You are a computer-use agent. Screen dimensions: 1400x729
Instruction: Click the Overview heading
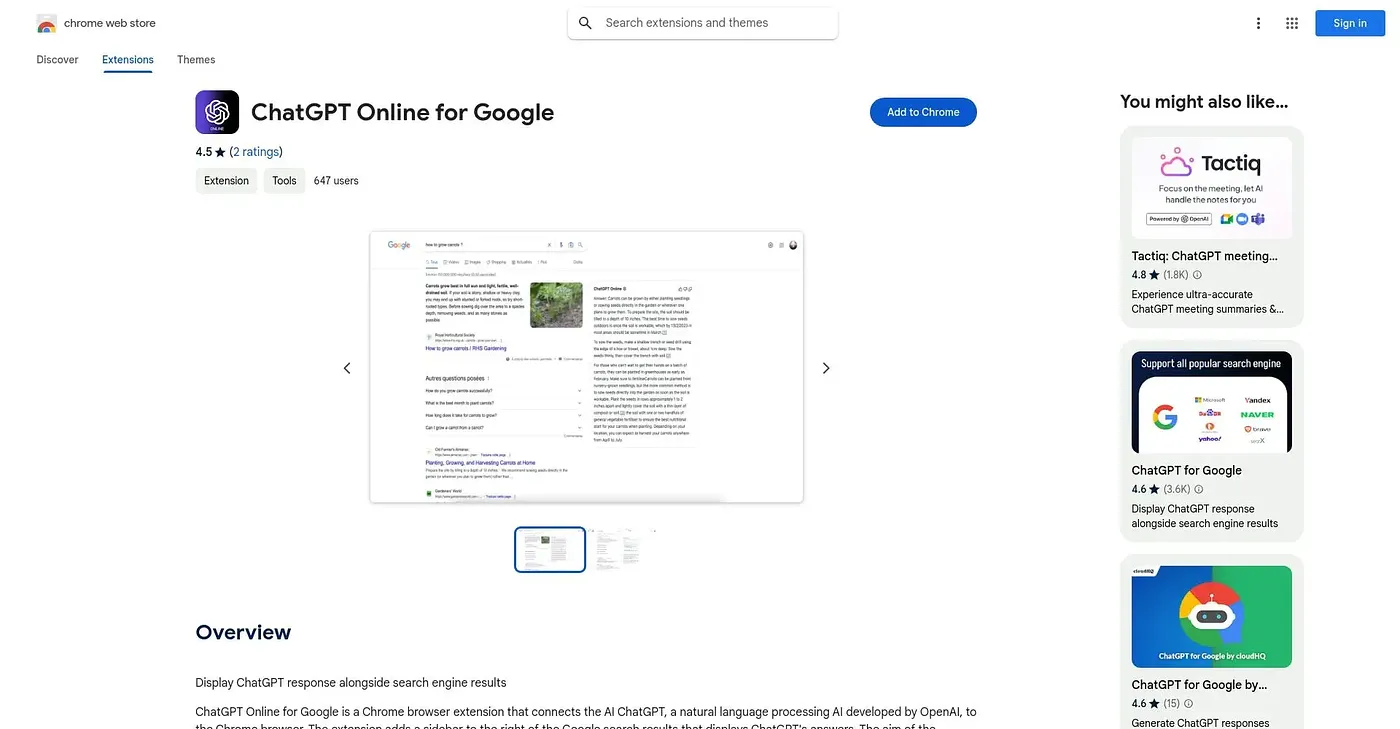[243, 632]
